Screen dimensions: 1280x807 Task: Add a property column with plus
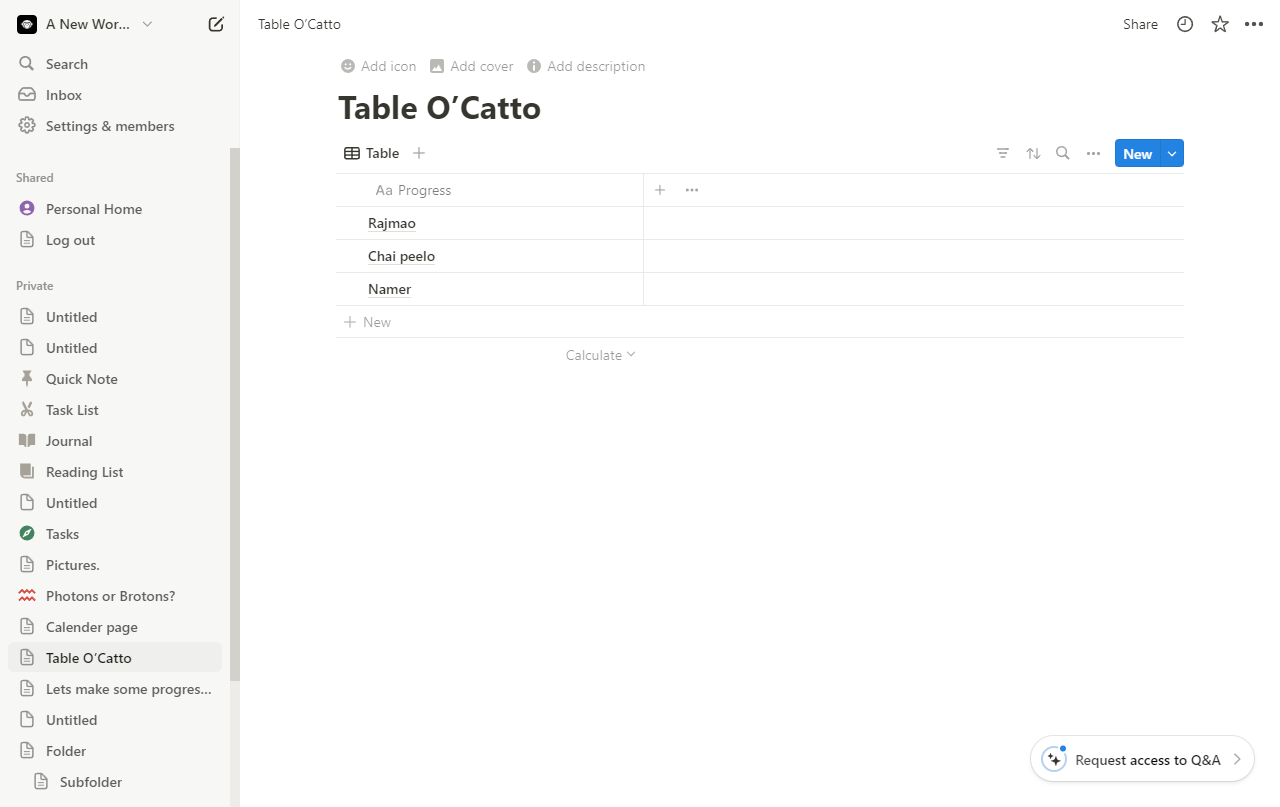click(660, 190)
